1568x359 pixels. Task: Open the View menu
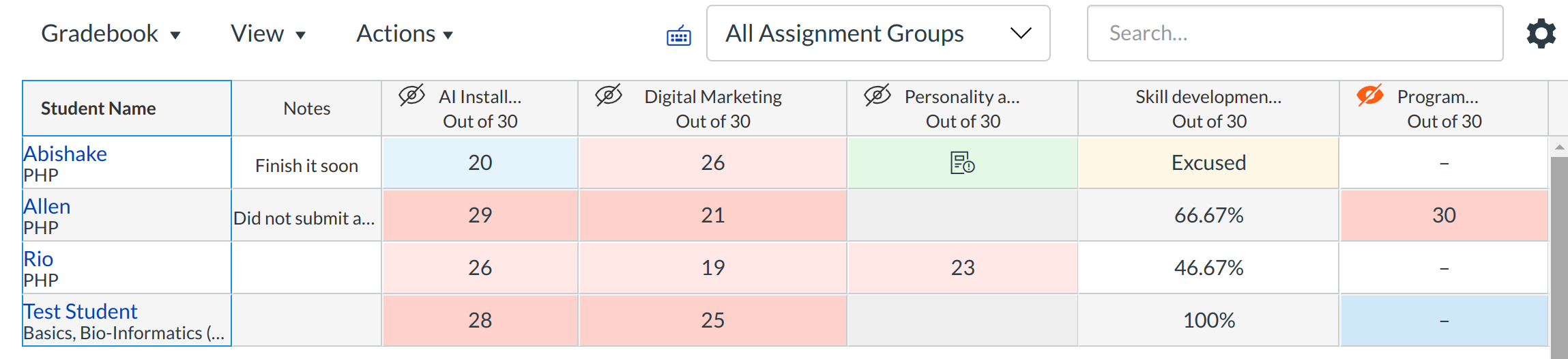tap(267, 33)
